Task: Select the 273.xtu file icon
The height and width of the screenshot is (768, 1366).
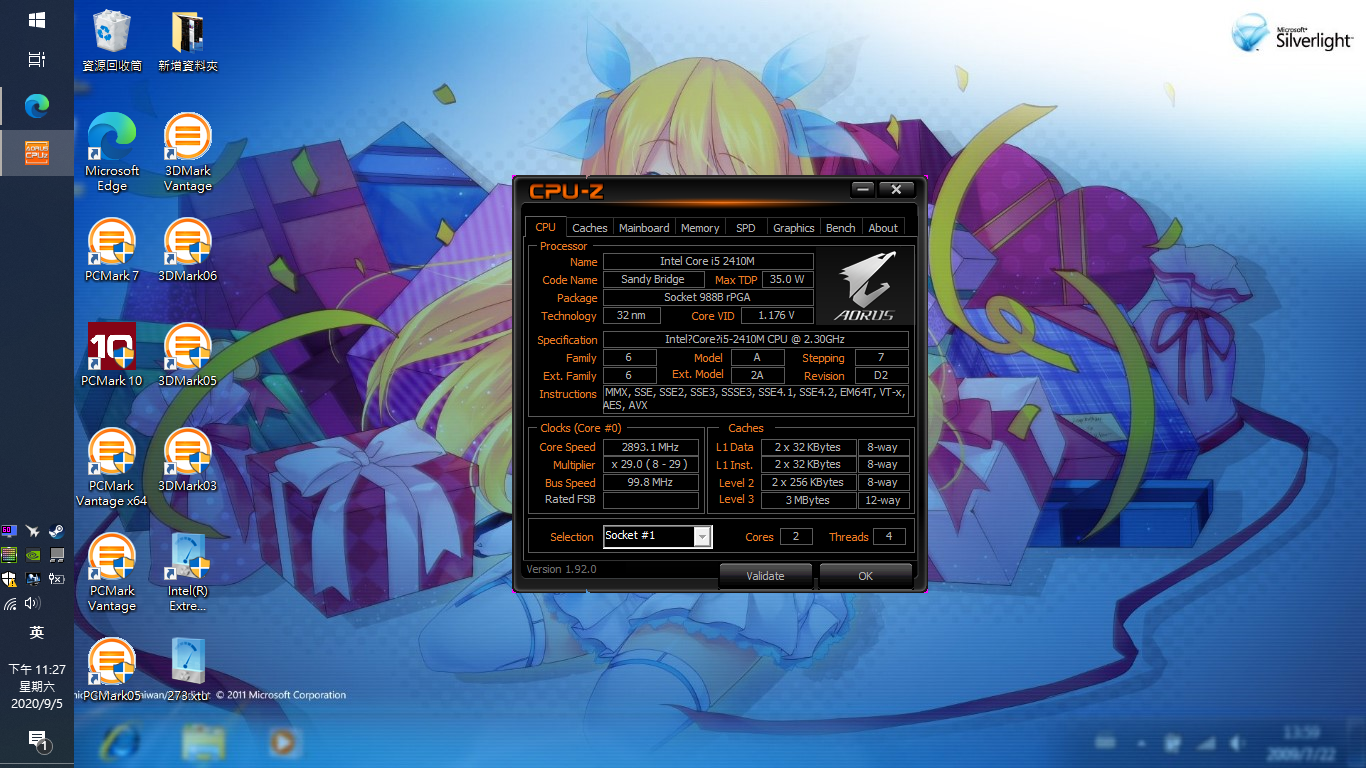Action: 188,670
